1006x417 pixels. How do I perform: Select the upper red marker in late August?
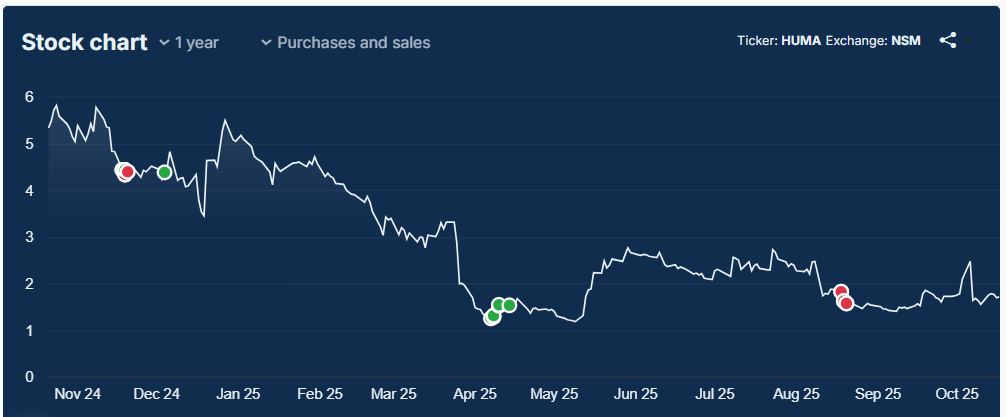click(841, 292)
